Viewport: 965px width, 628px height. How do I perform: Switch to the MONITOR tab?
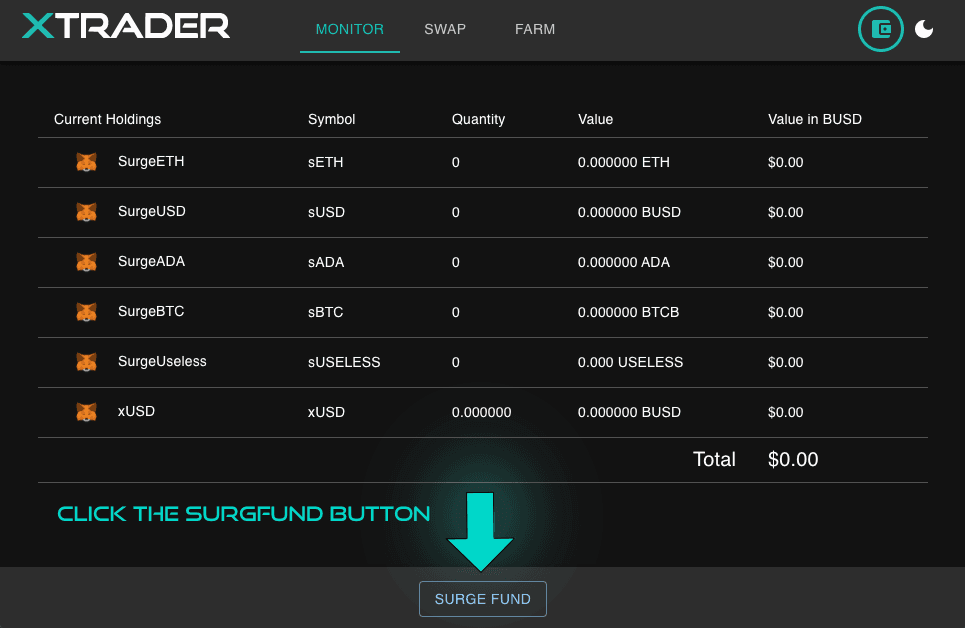[350, 29]
